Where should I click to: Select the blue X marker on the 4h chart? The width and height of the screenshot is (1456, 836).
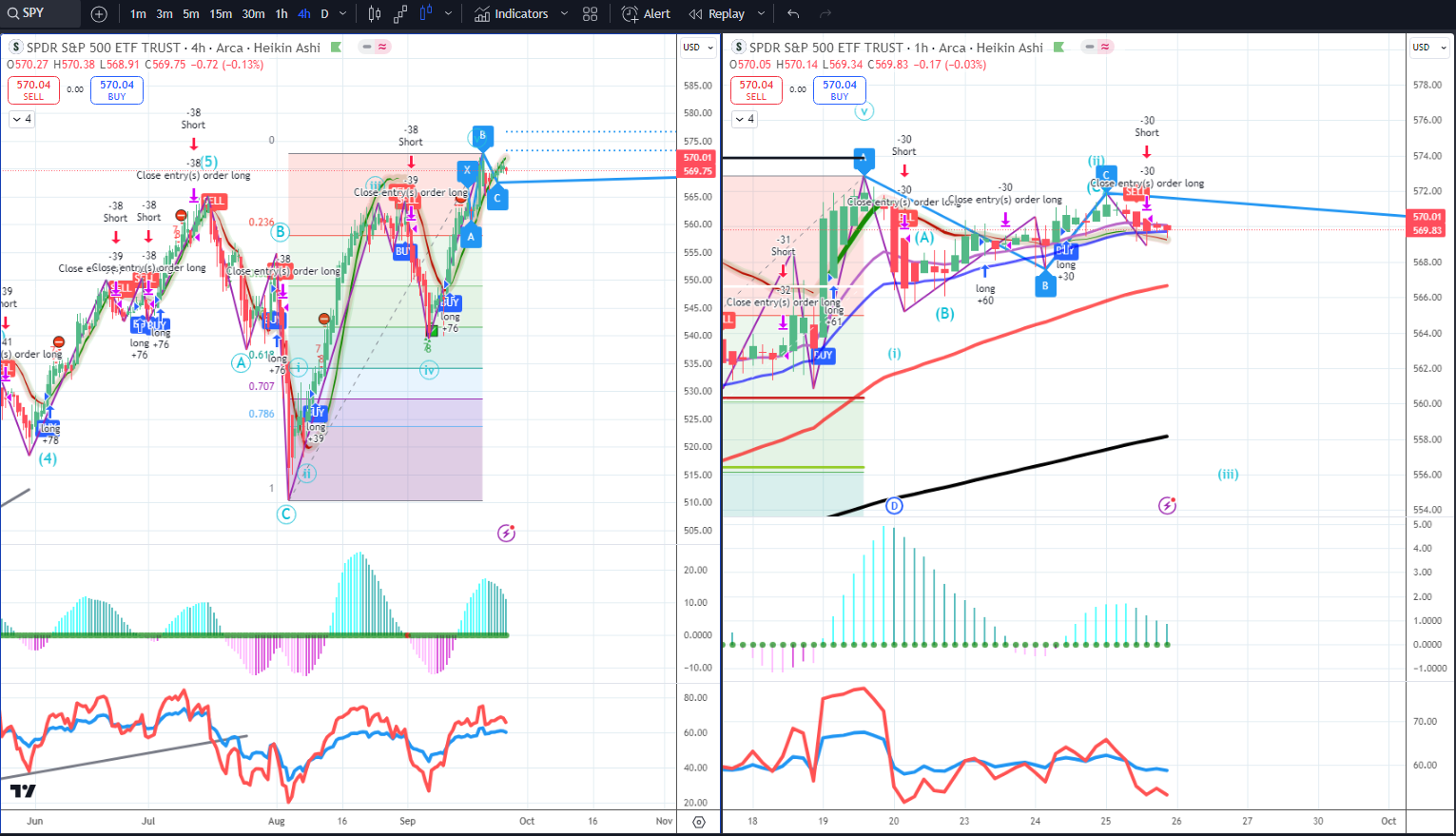tap(467, 171)
